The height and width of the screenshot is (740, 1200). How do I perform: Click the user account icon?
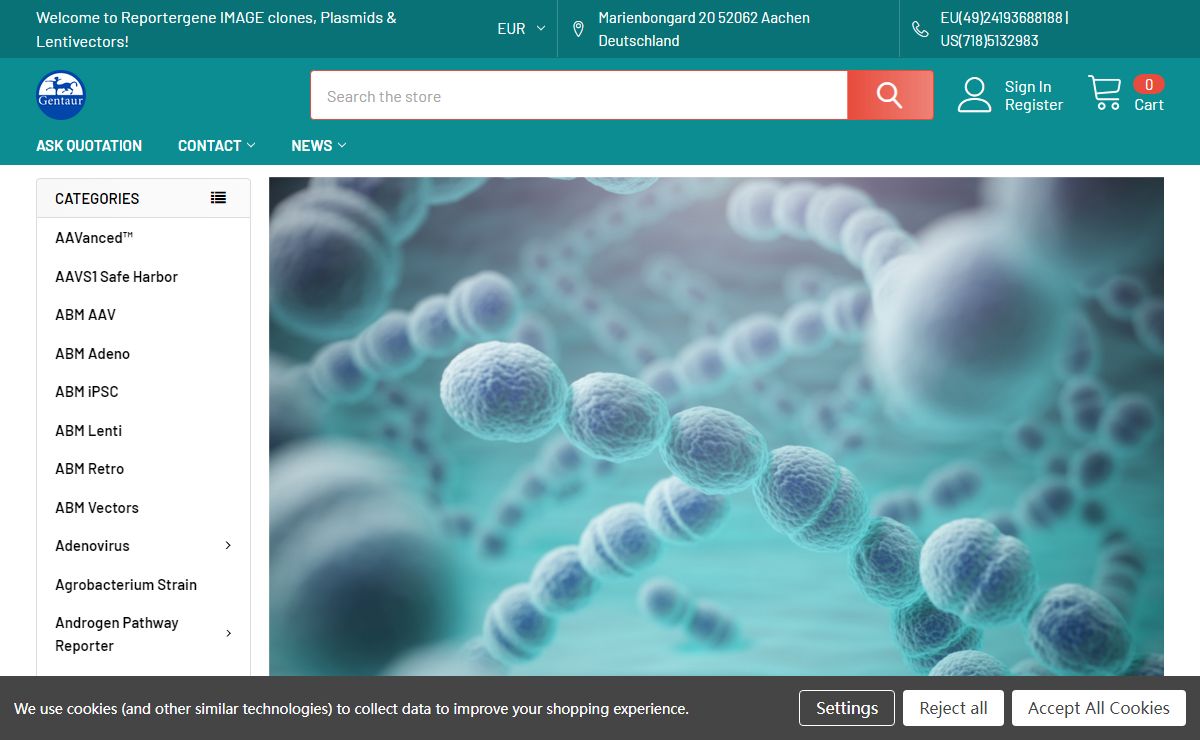974,95
